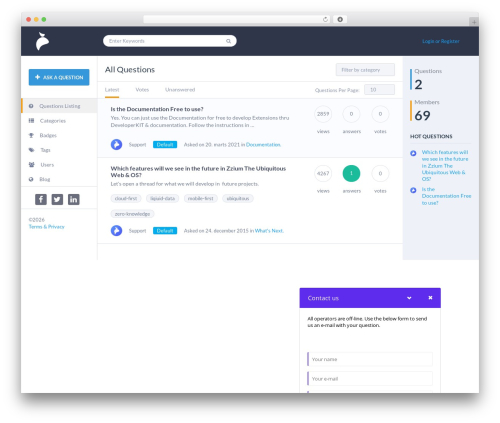This screenshot has width=500, height=423.
Task: Click the Ask a Question button
Action: click(59, 77)
